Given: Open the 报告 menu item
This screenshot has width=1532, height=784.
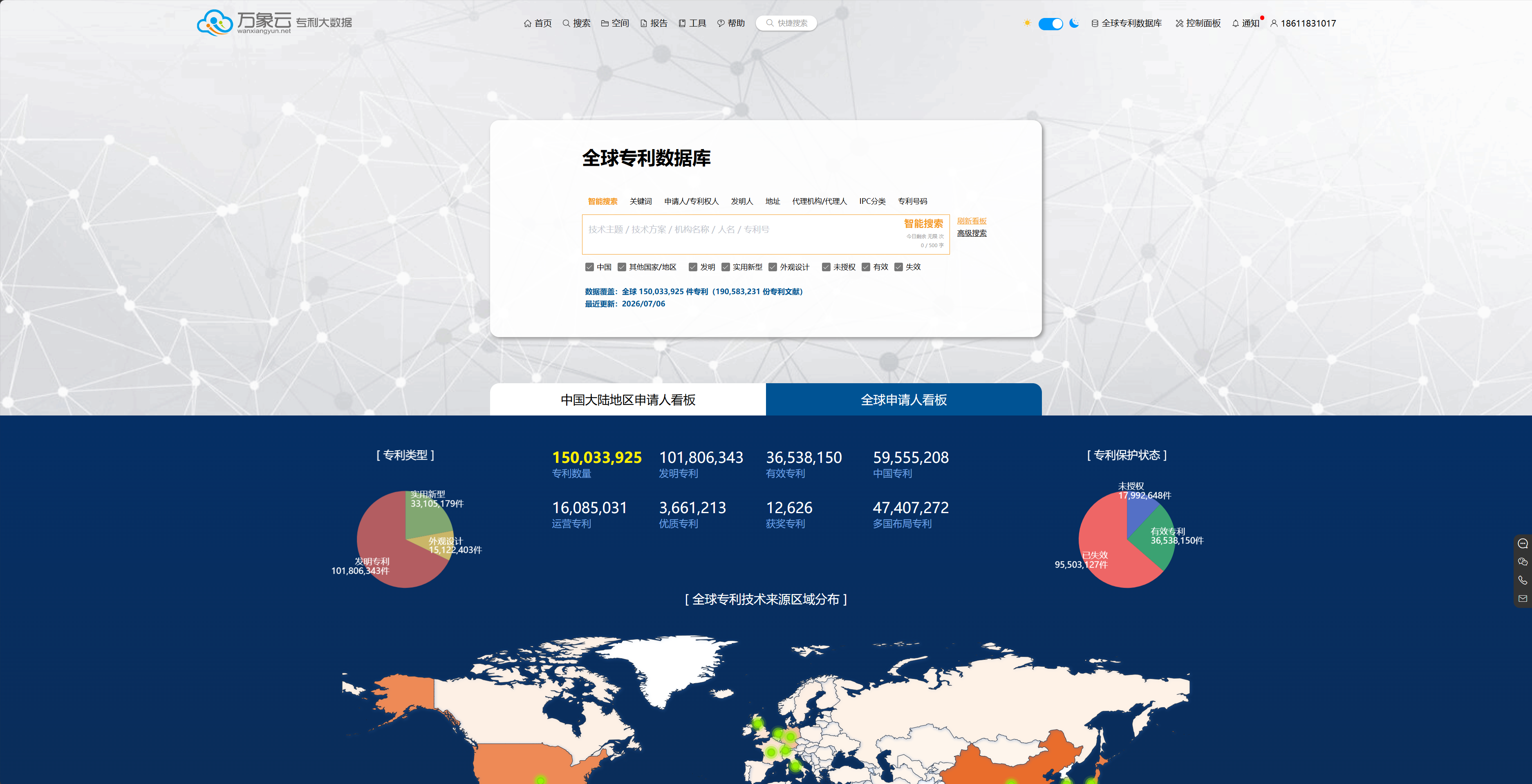Looking at the screenshot, I should [x=654, y=23].
